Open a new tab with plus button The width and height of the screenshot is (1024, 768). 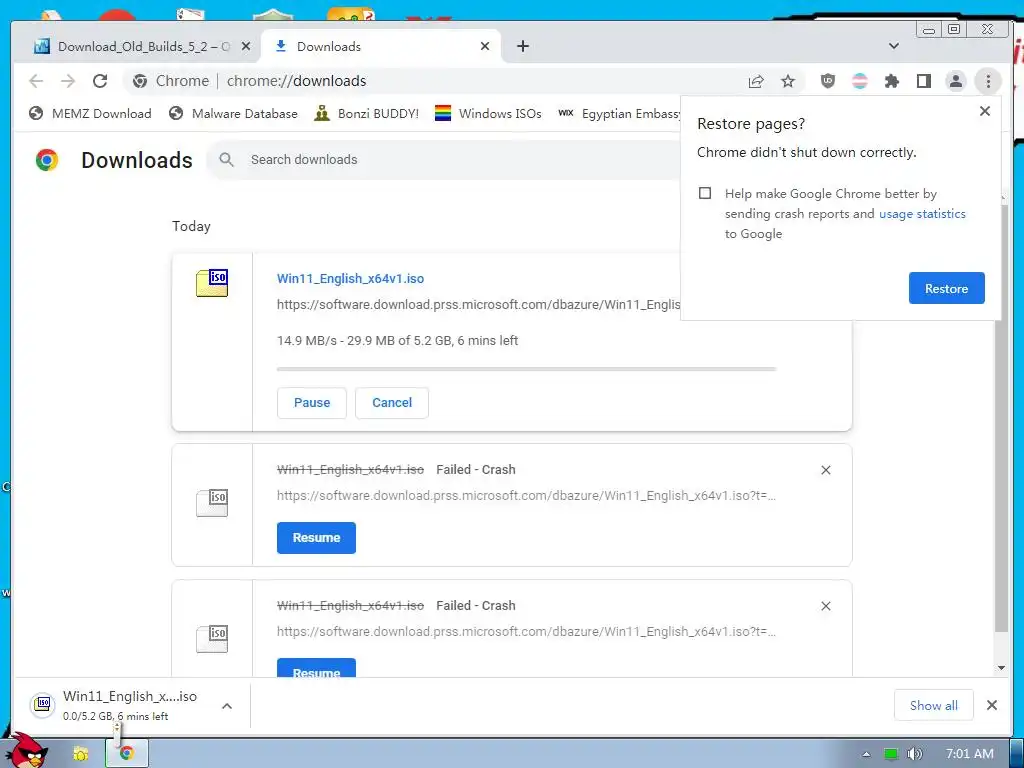522,46
